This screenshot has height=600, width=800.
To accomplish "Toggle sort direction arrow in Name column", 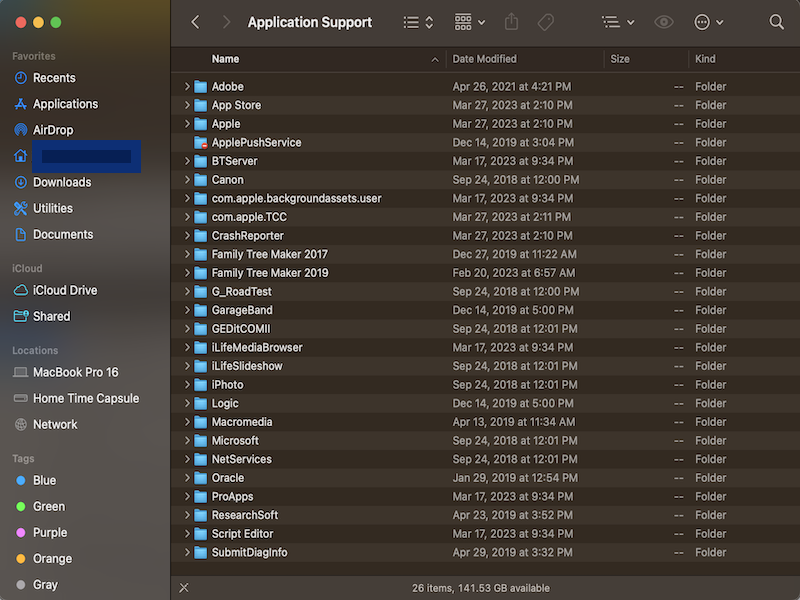I will tap(435, 60).
